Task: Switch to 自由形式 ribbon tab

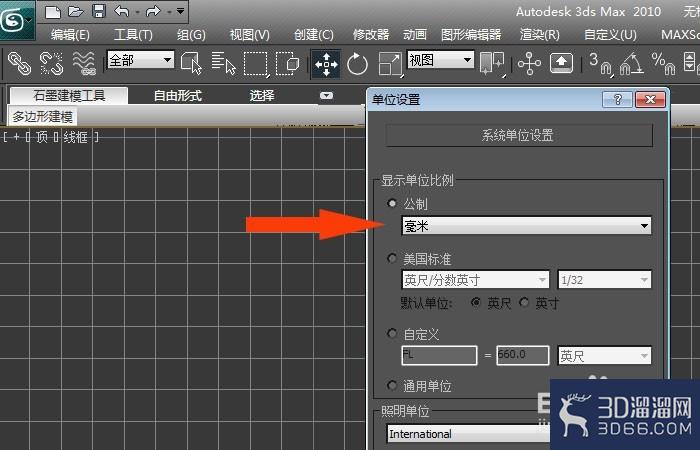Action: [178, 96]
